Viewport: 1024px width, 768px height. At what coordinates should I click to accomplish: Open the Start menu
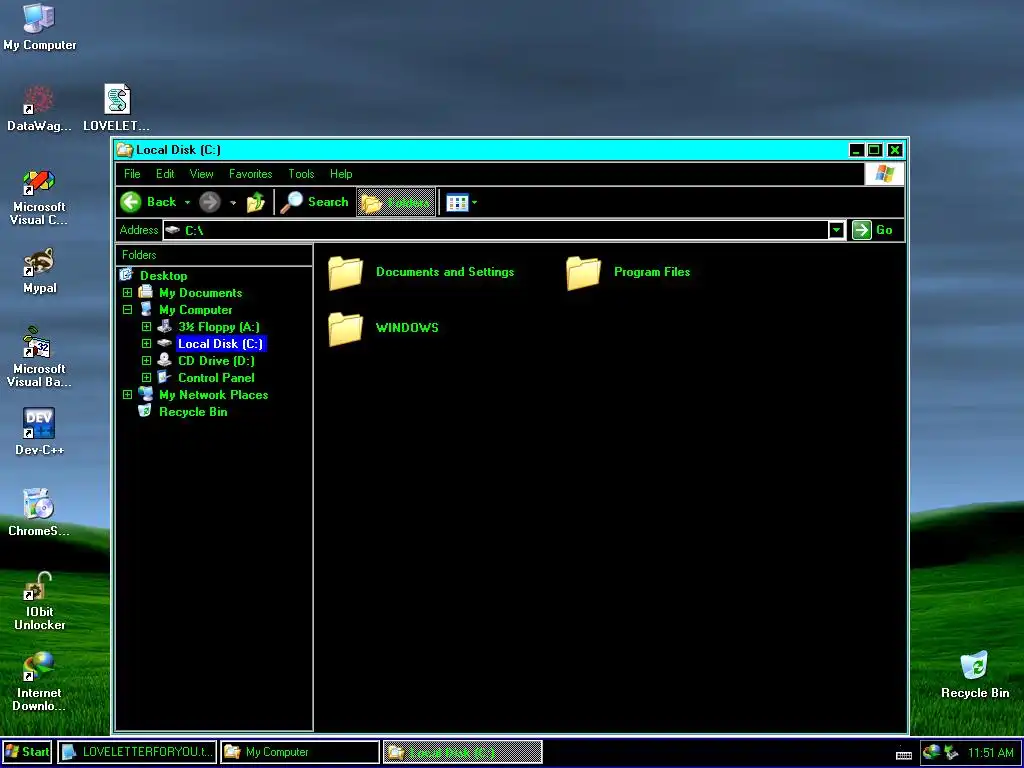27,752
